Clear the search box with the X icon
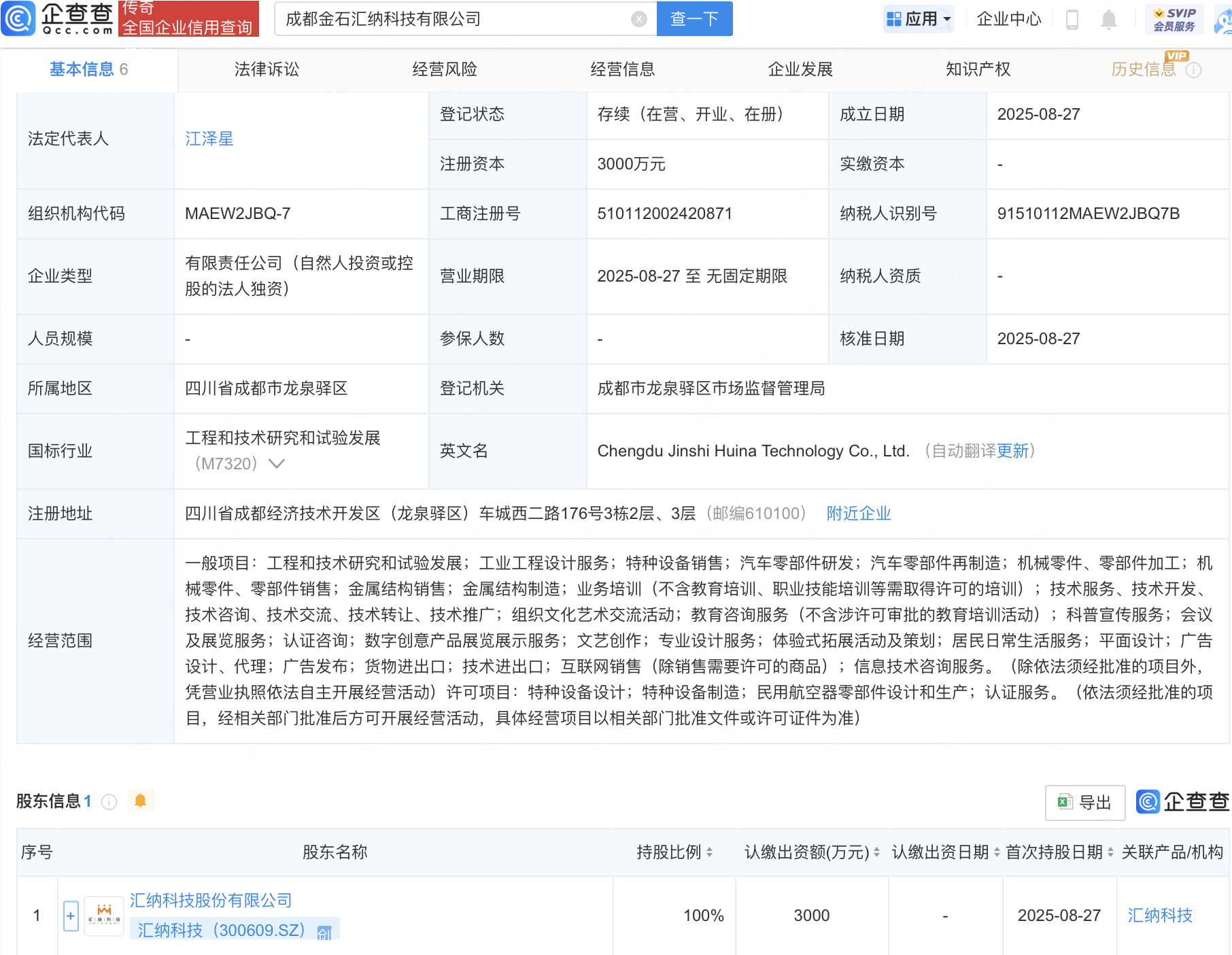Screen dimensions: 1232x955 point(638,19)
